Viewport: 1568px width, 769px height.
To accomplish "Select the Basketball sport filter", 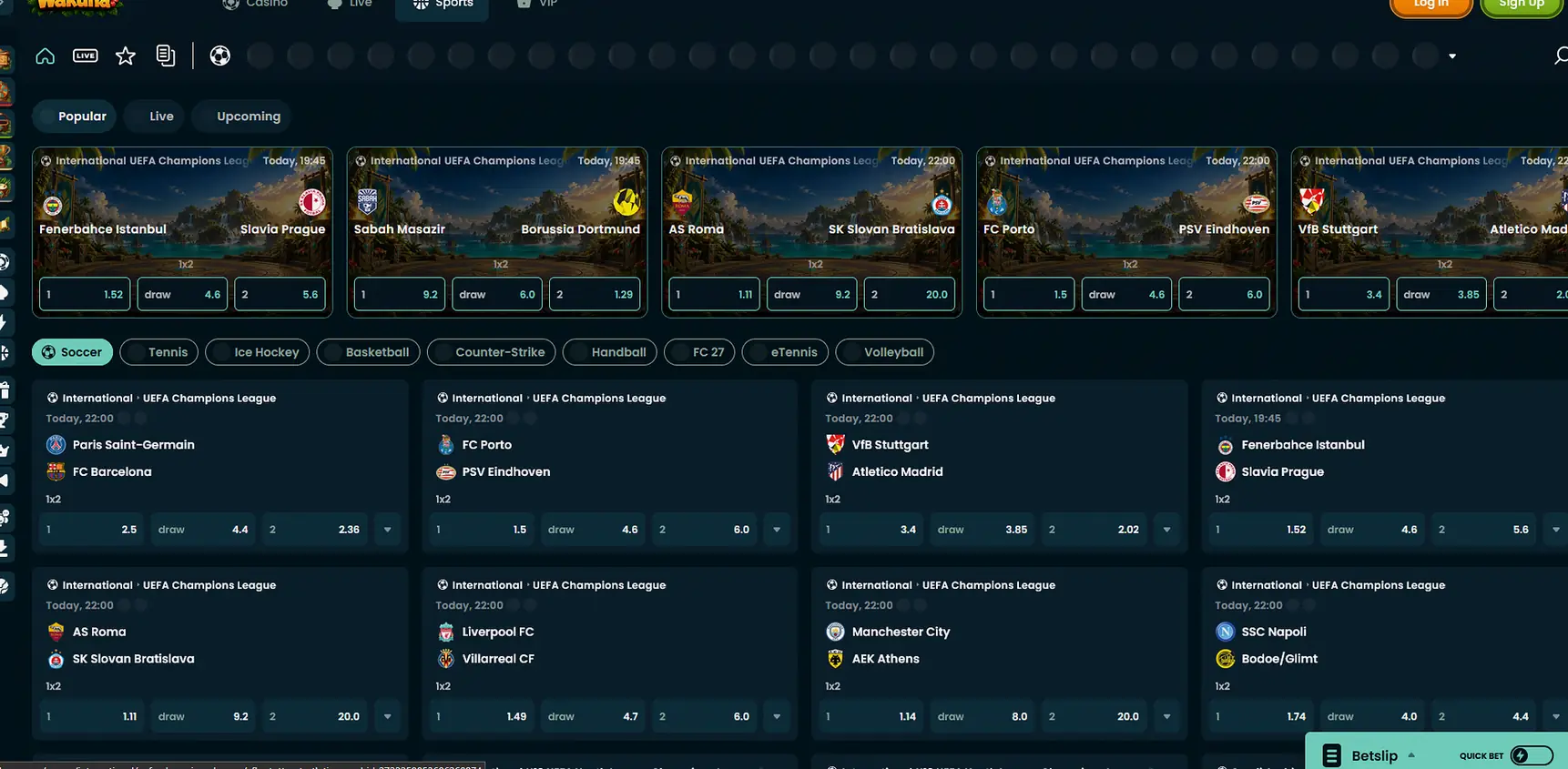I will pos(368,352).
